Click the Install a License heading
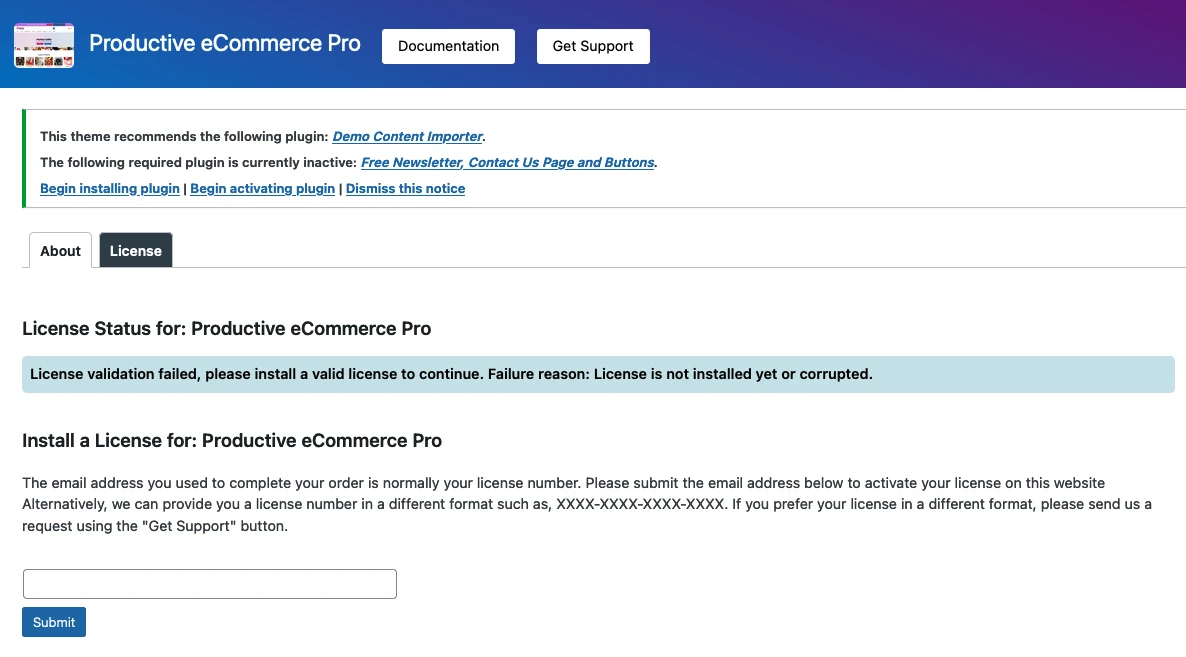Image resolution: width=1186 pixels, height=657 pixels. pos(231,441)
